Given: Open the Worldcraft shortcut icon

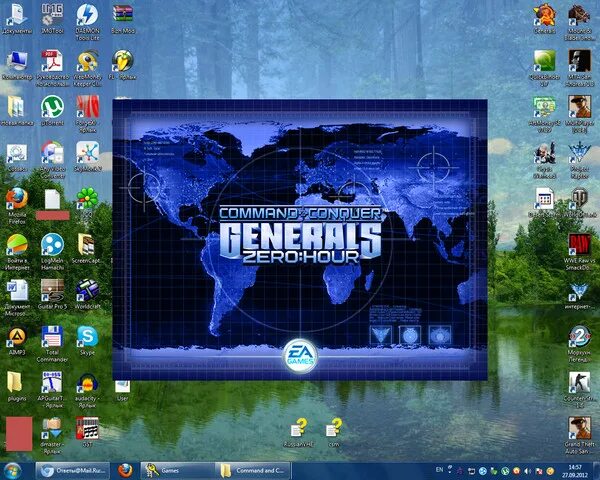Looking at the screenshot, I should click(88, 292).
